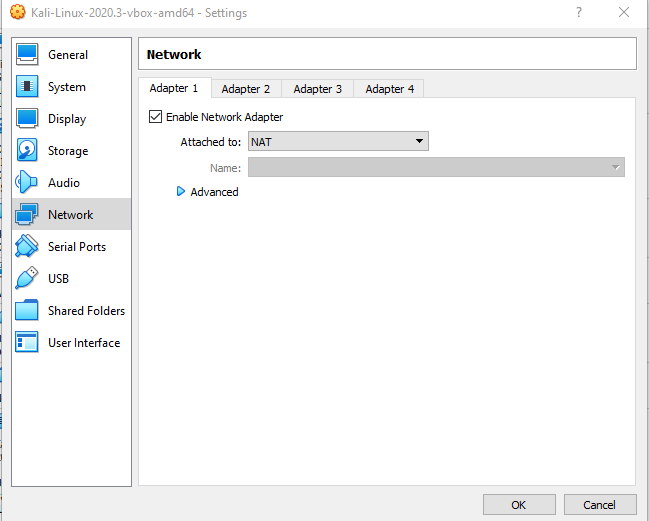Screen dimensions: 649x521
Task: Switch to the Adapter 2 tab
Action: [246, 89]
